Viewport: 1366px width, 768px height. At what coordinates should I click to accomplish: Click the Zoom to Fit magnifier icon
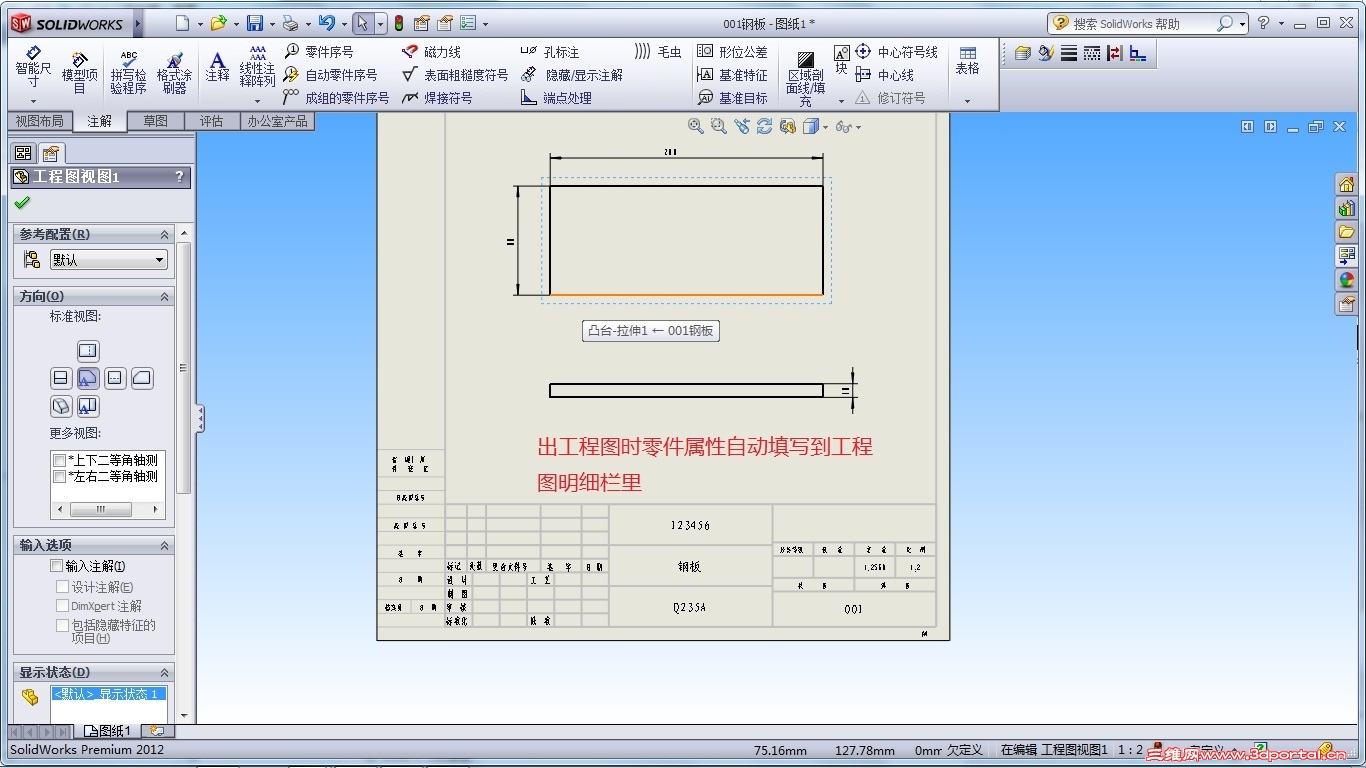696,126
